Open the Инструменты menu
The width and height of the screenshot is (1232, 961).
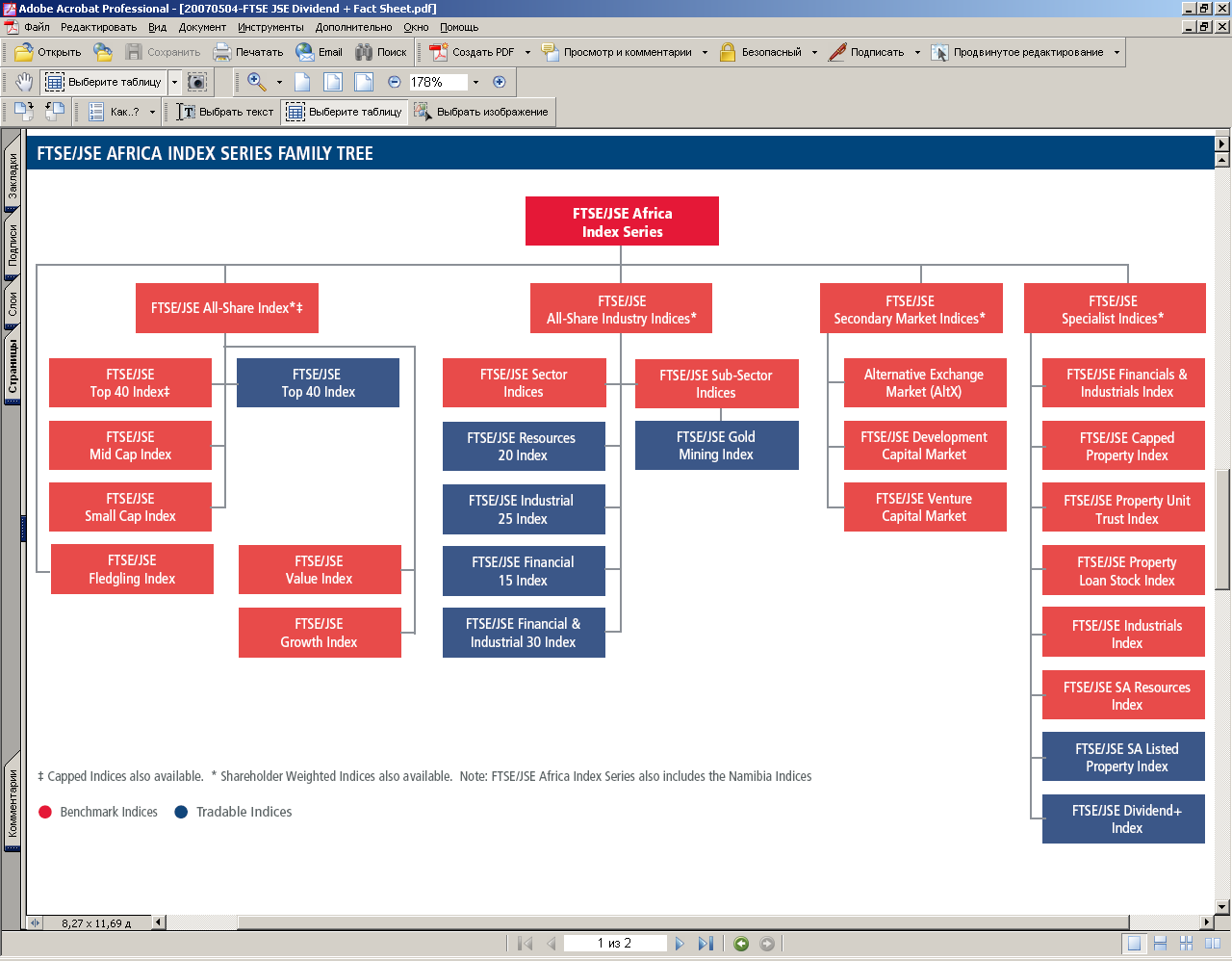point(270,27)
